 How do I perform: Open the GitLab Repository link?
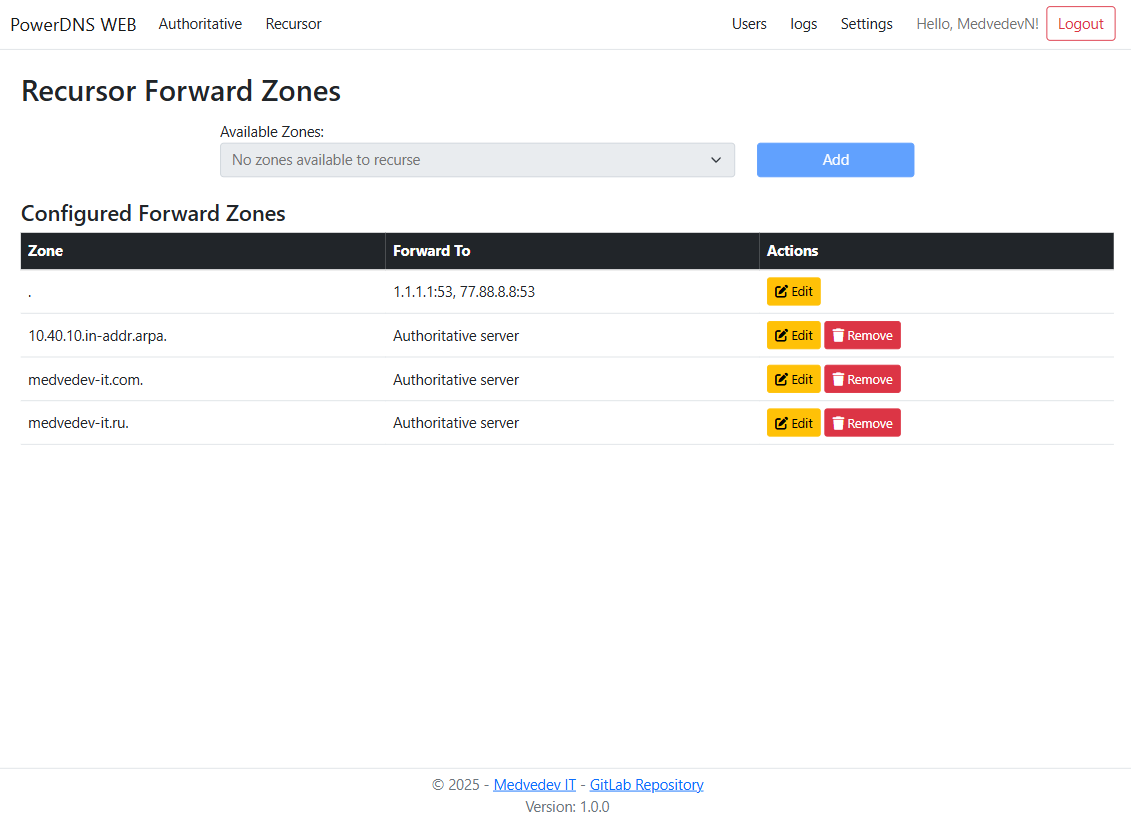point(646,785)
